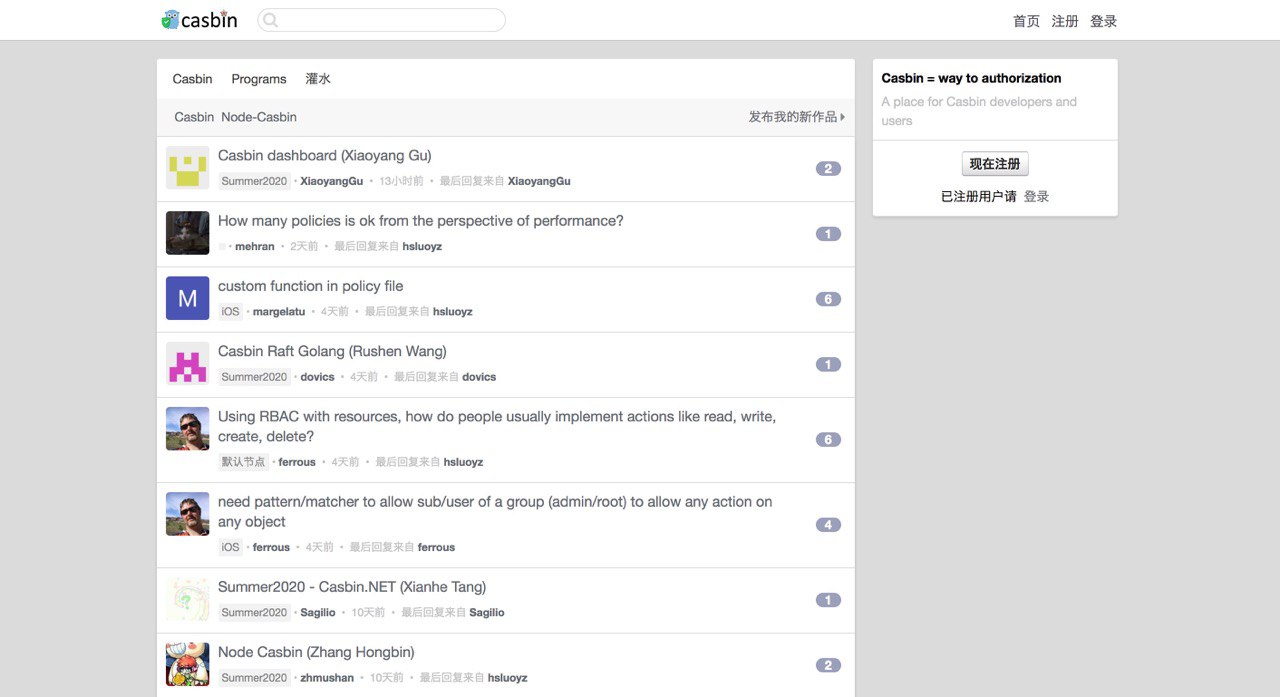Click reply count on Node Casbin post
This screenshot has width=1280, height=697.
pos(828,665)
